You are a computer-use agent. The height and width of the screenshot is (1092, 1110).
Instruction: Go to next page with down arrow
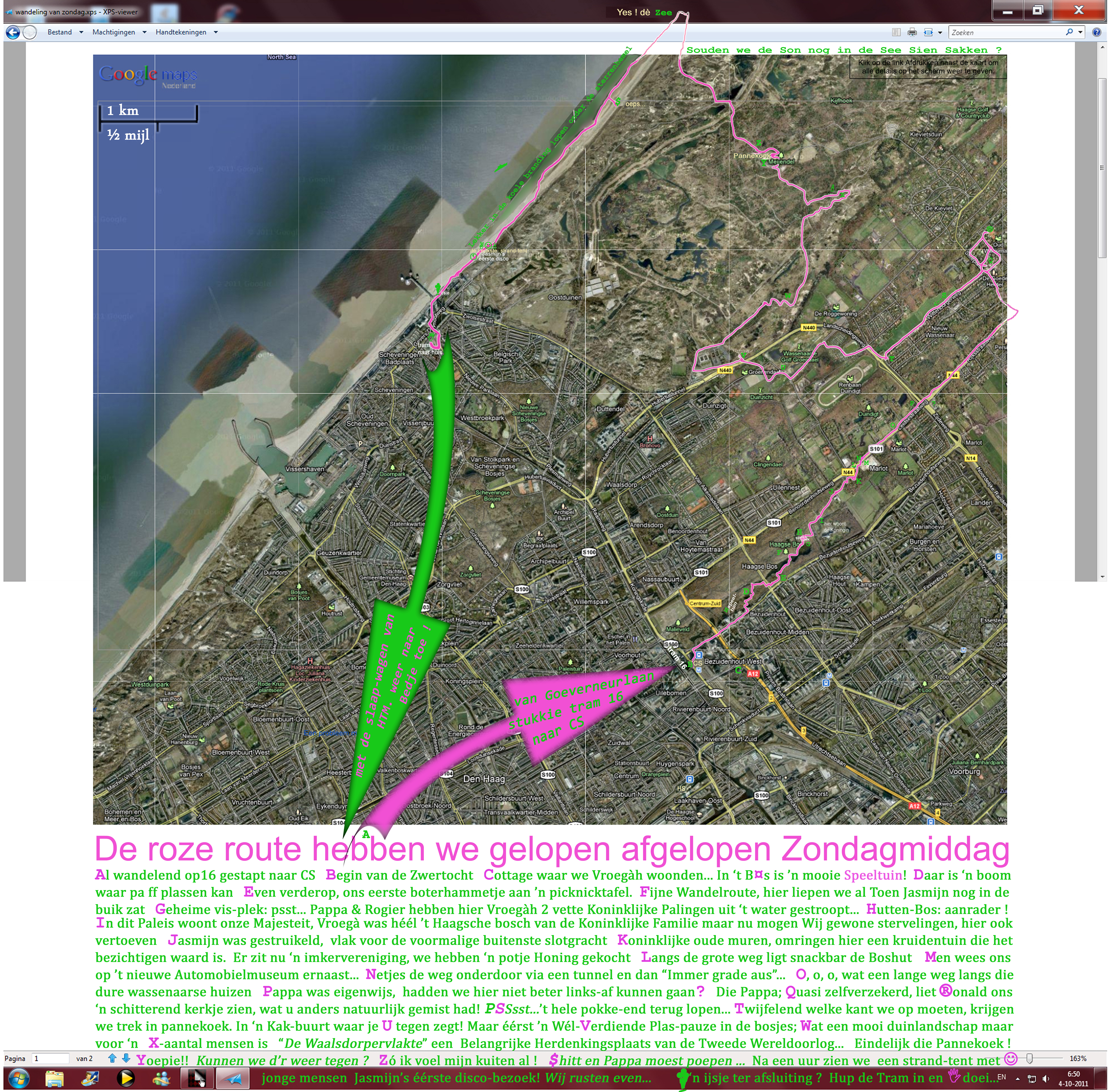126,1058
